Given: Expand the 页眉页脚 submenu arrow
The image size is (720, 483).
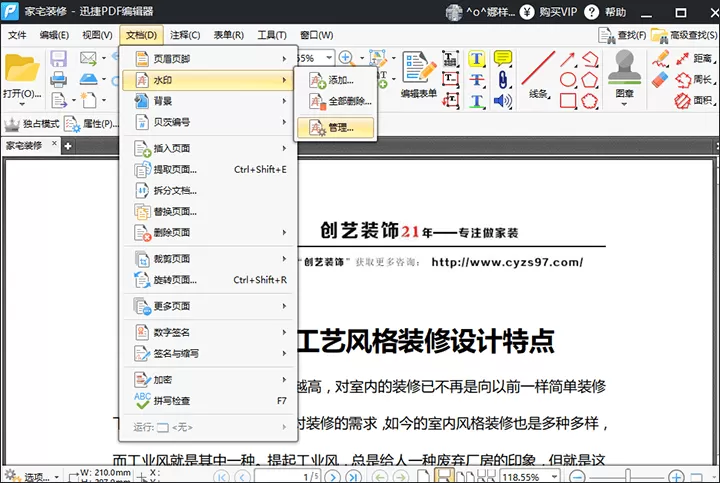Looking at the screenshot, I should [284, 59].
